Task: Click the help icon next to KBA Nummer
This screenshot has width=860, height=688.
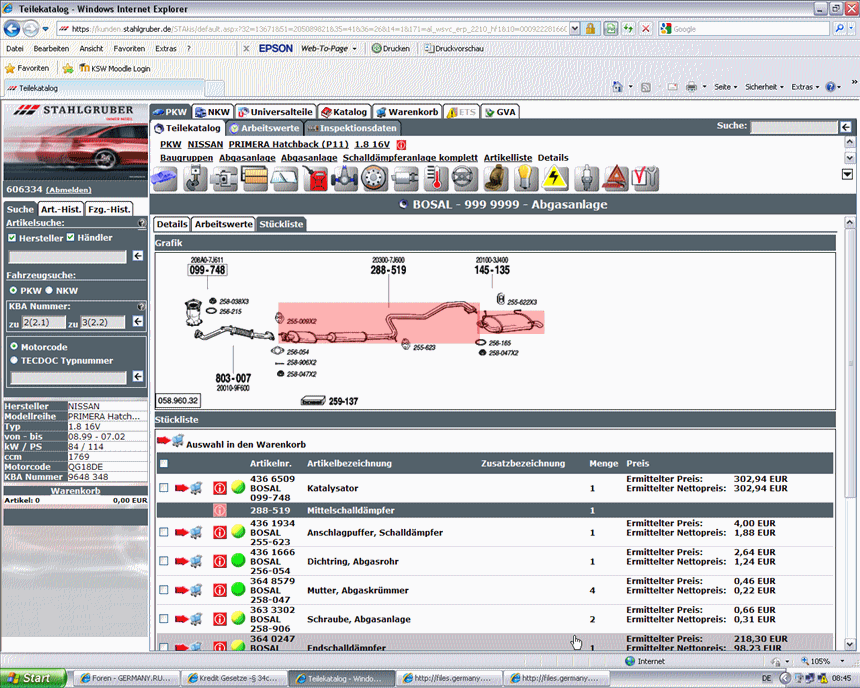Action: tap(142, 306)
